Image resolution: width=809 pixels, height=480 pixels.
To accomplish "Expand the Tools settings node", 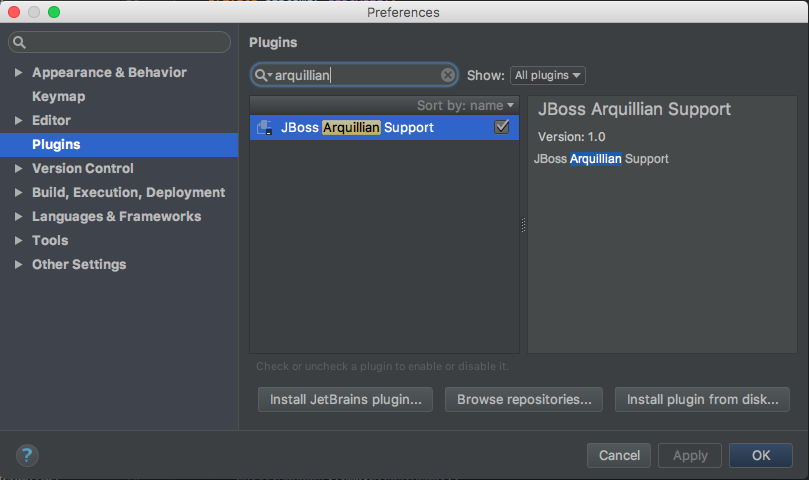I will tap(19, 240).
